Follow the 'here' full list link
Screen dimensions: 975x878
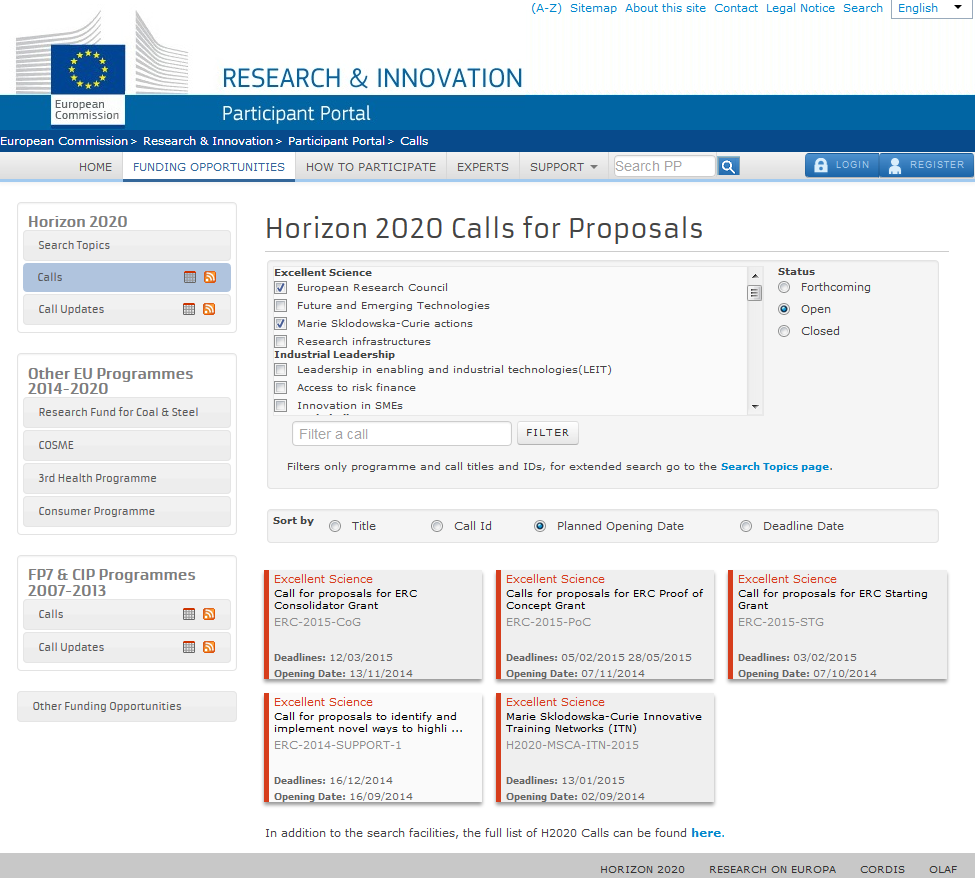(x=706, y=833)
